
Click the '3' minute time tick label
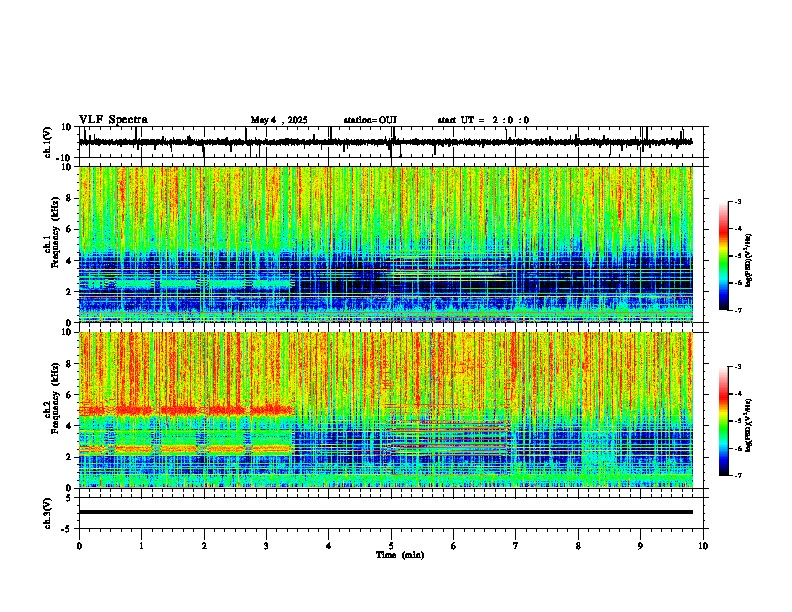[x=266, y=546]
